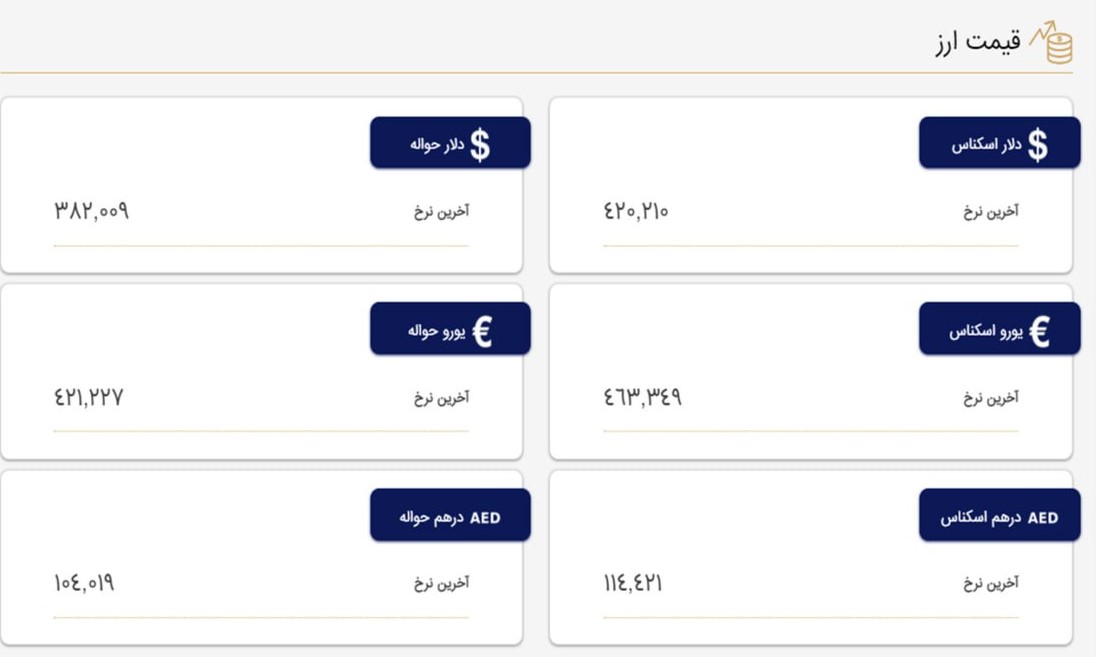Select the یورو حواله label text
The image size is (1096, 657).
pyautogui.click(x=437, y=331)
